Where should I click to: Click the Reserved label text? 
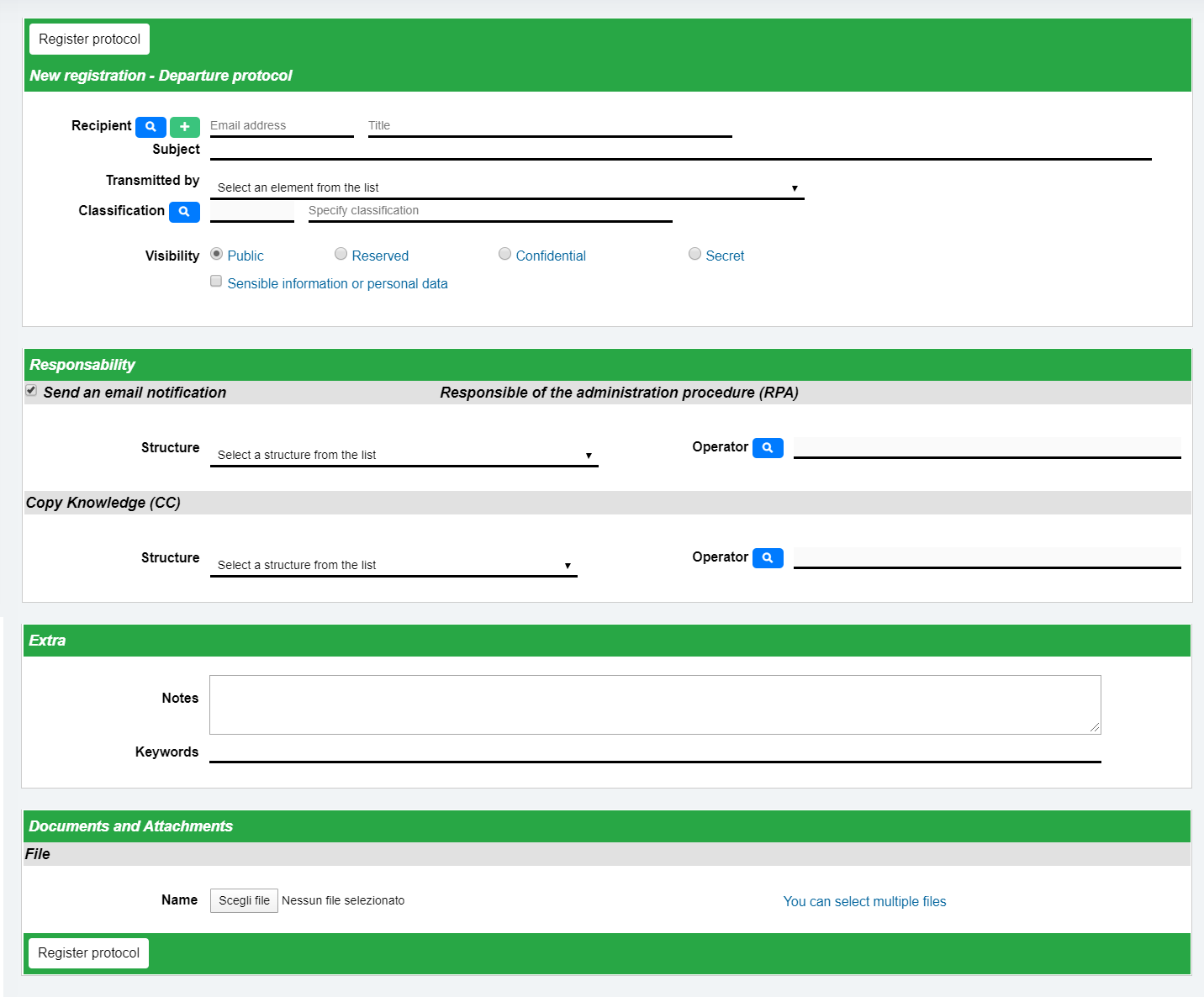point(380,256)
